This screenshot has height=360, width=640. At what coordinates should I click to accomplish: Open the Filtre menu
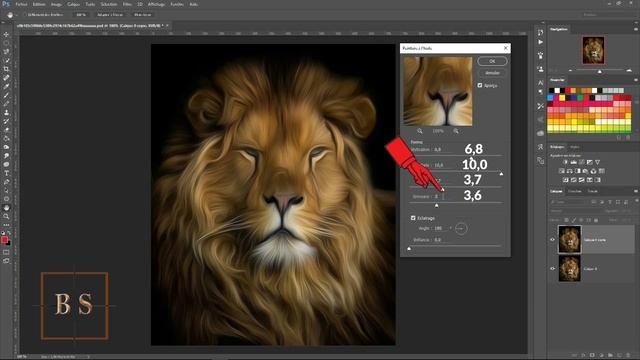(x=127, y=4)
